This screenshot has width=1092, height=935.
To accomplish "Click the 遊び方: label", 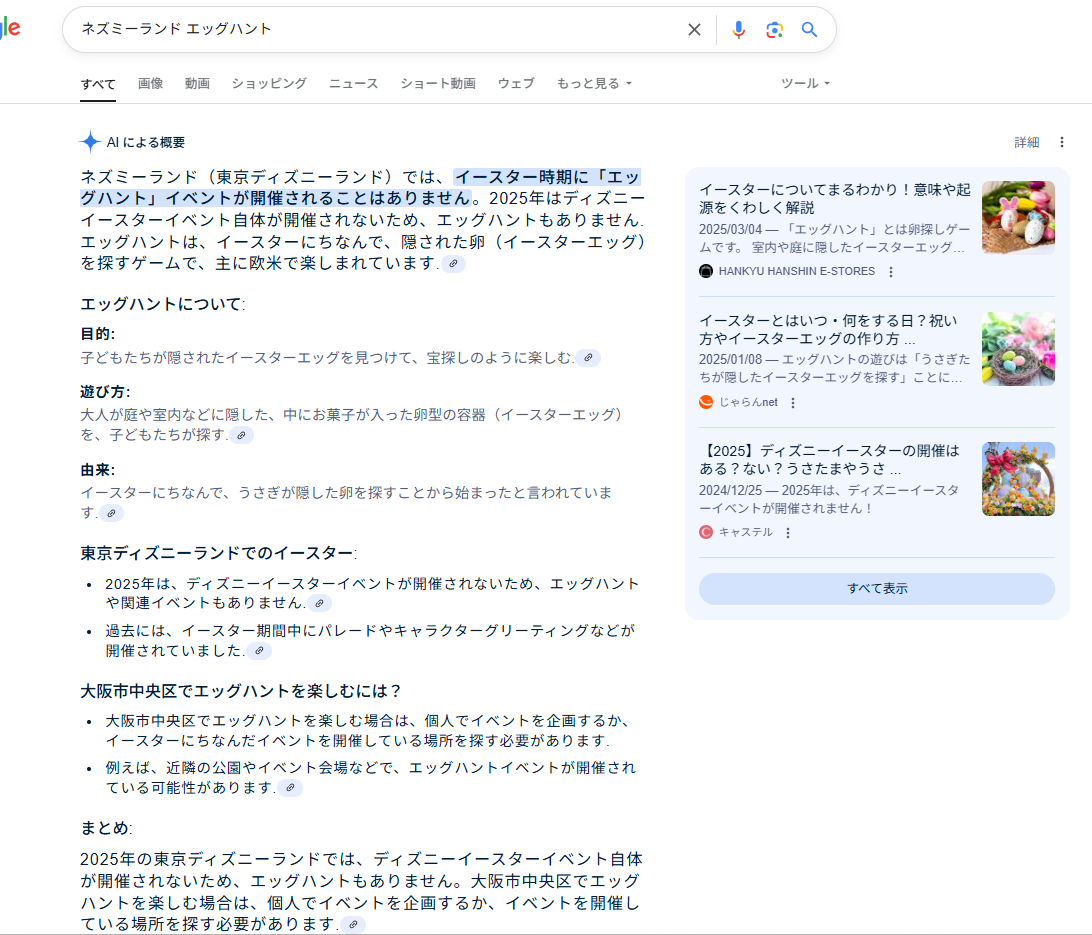I will click(x=105, y=392).
